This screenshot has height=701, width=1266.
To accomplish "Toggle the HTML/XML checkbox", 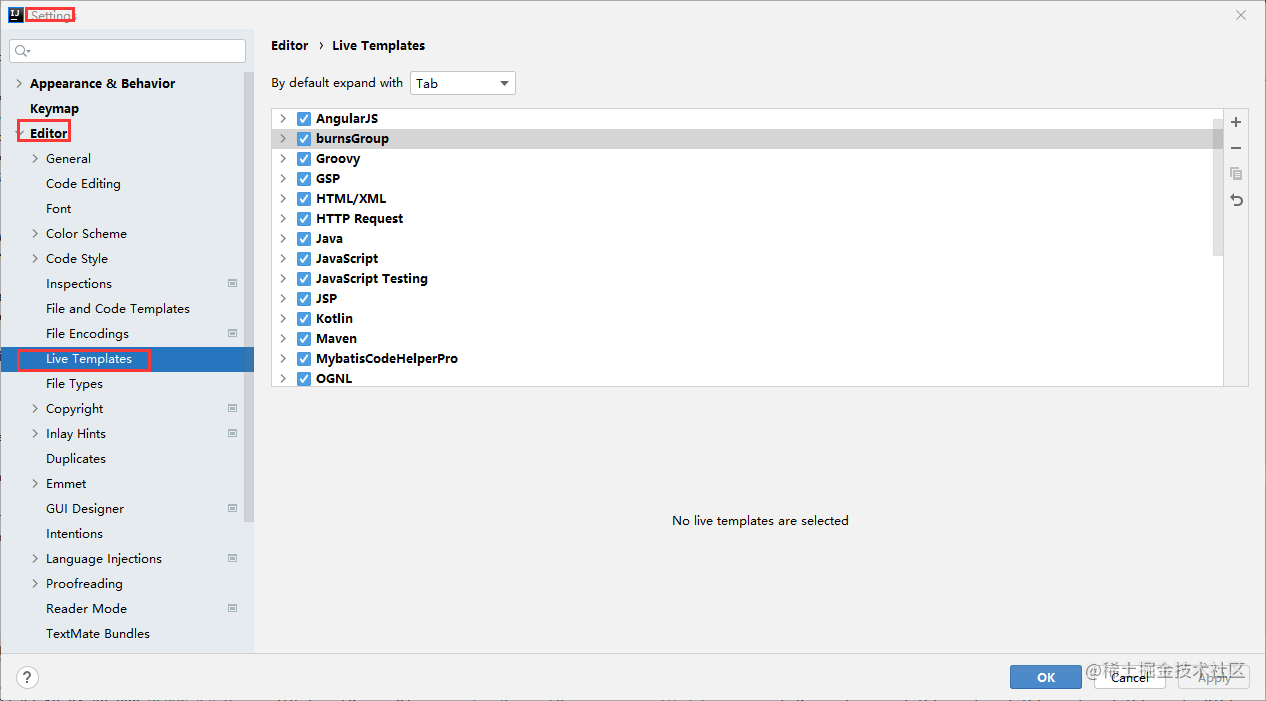I will coord(304,198).
